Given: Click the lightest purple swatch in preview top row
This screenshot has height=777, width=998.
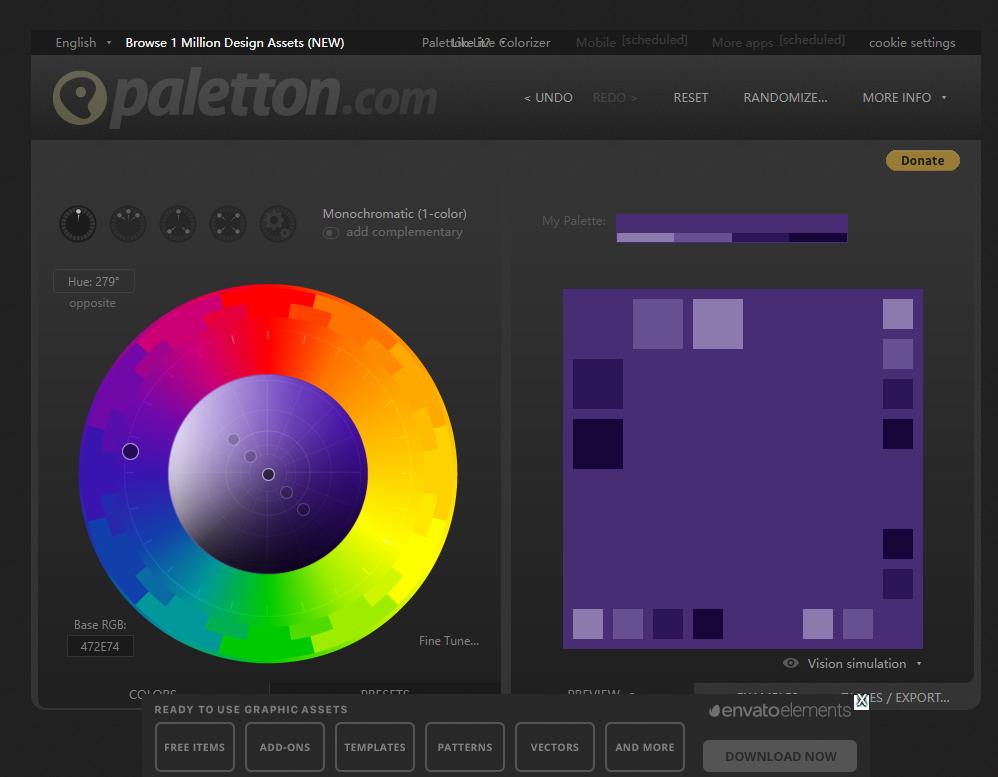Looking at the screenshot, I should 717,324.
